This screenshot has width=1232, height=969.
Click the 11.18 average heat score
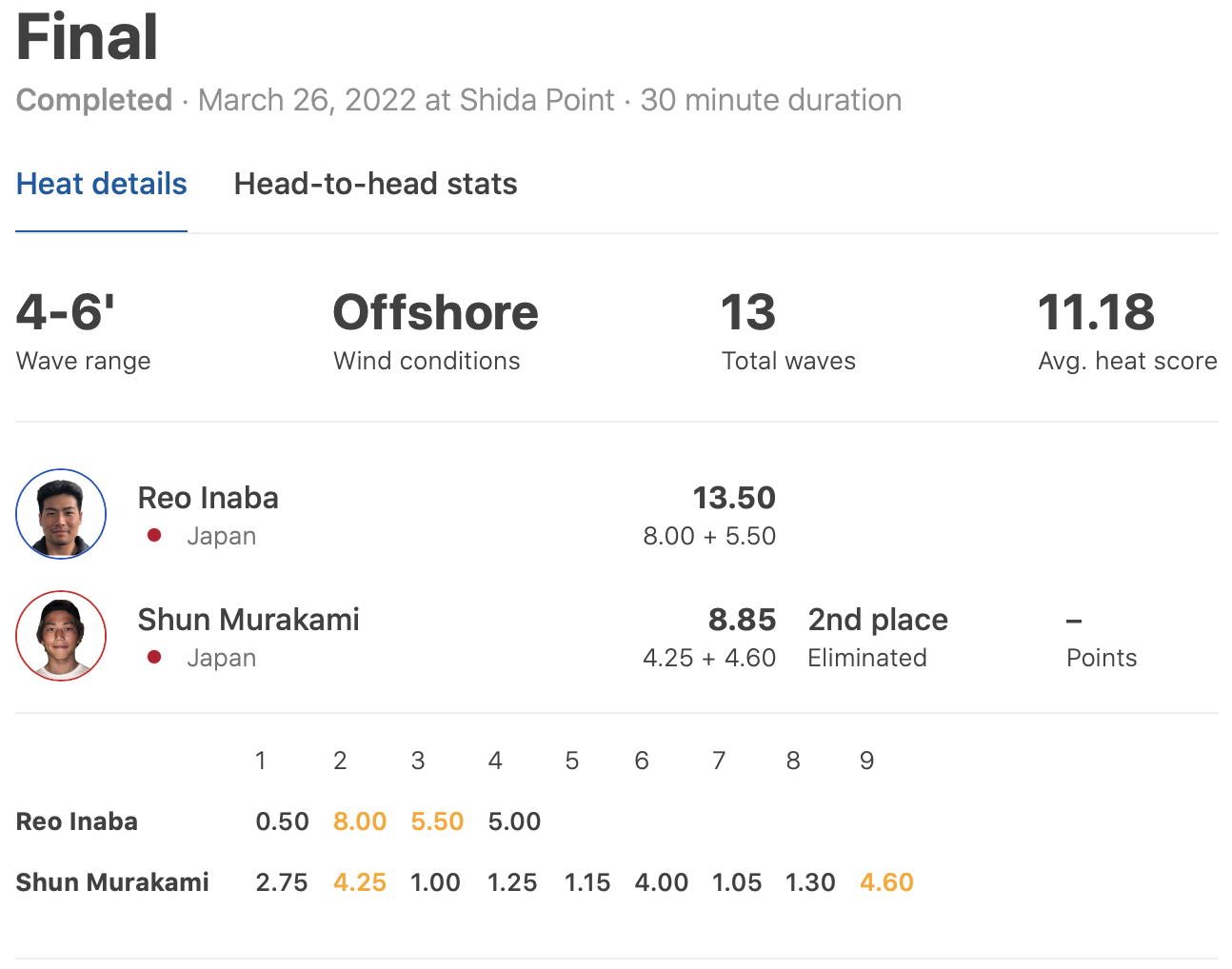click(x=1096, y=313)
